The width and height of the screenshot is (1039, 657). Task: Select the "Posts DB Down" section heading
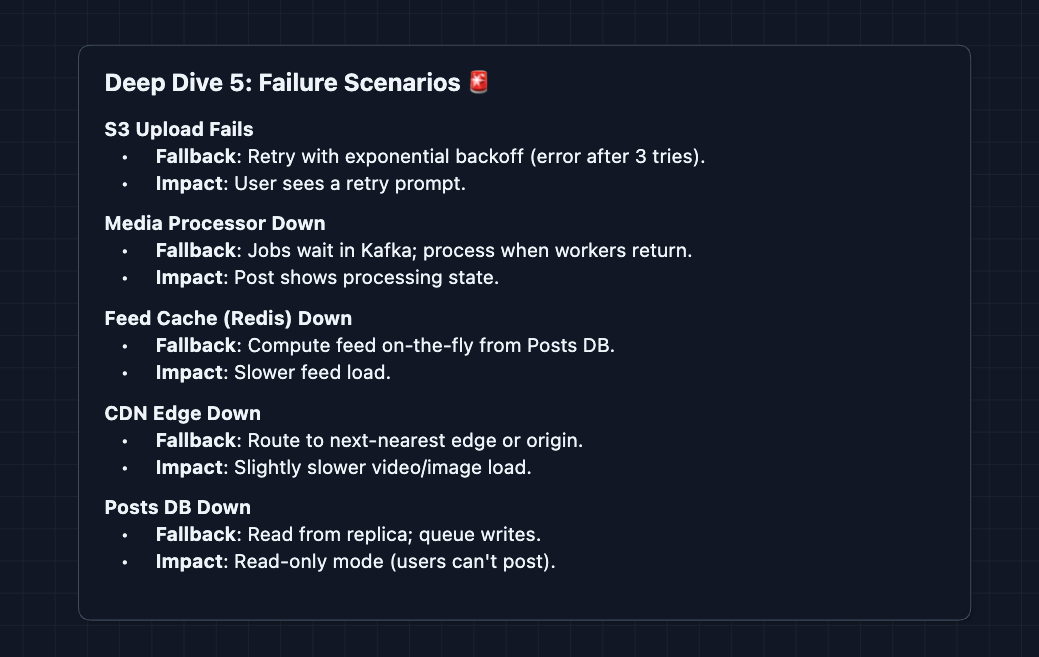click(x=178, y=507)
